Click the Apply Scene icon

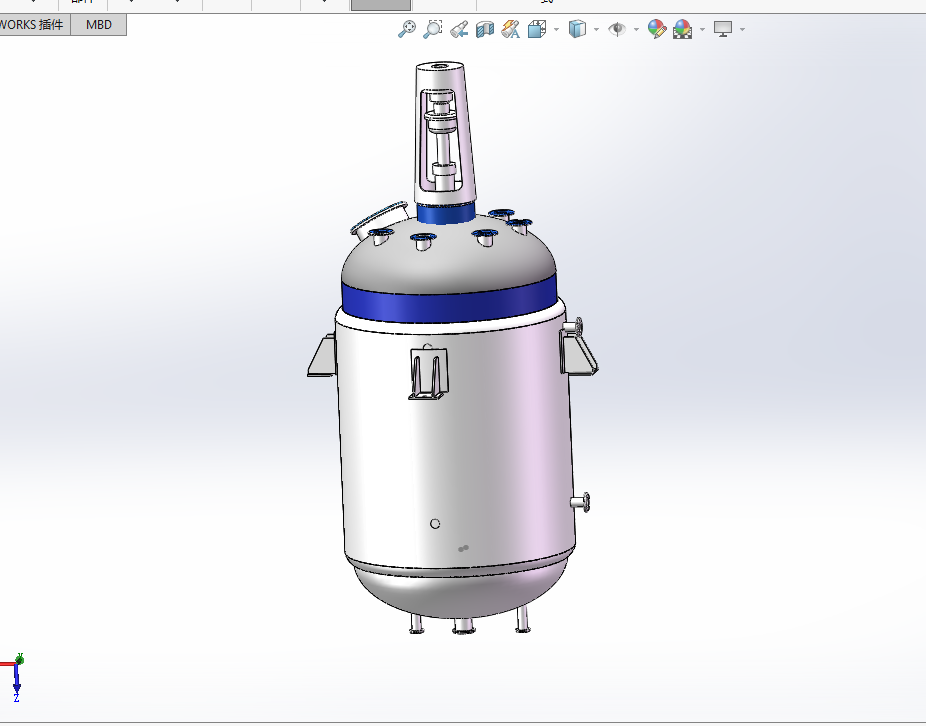683,28
